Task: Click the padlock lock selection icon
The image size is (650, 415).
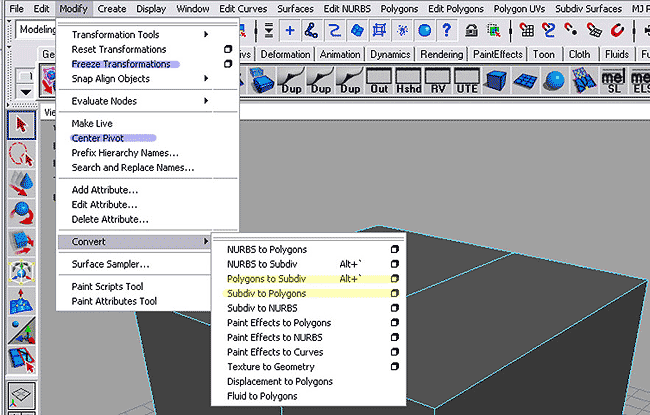Action: click(x=471, y=30)
